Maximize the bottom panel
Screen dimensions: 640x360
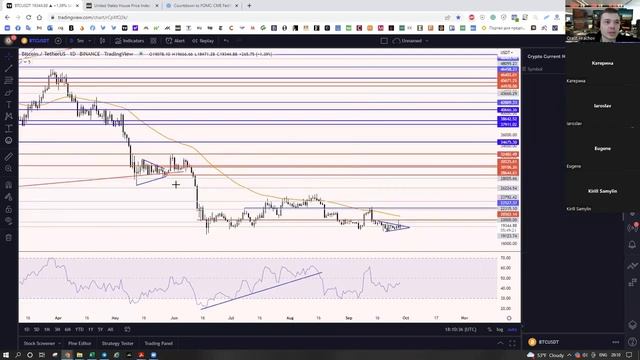tap(512, 344)
